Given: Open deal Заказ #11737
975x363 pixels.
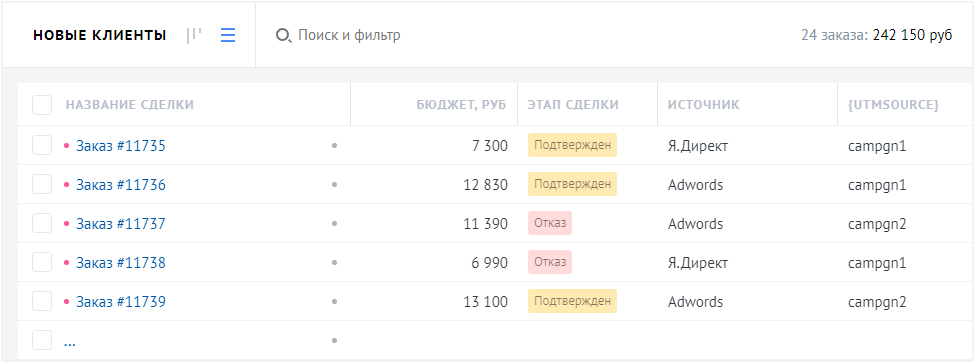Looking at the screenshot, I should click(x=121, y=224).
